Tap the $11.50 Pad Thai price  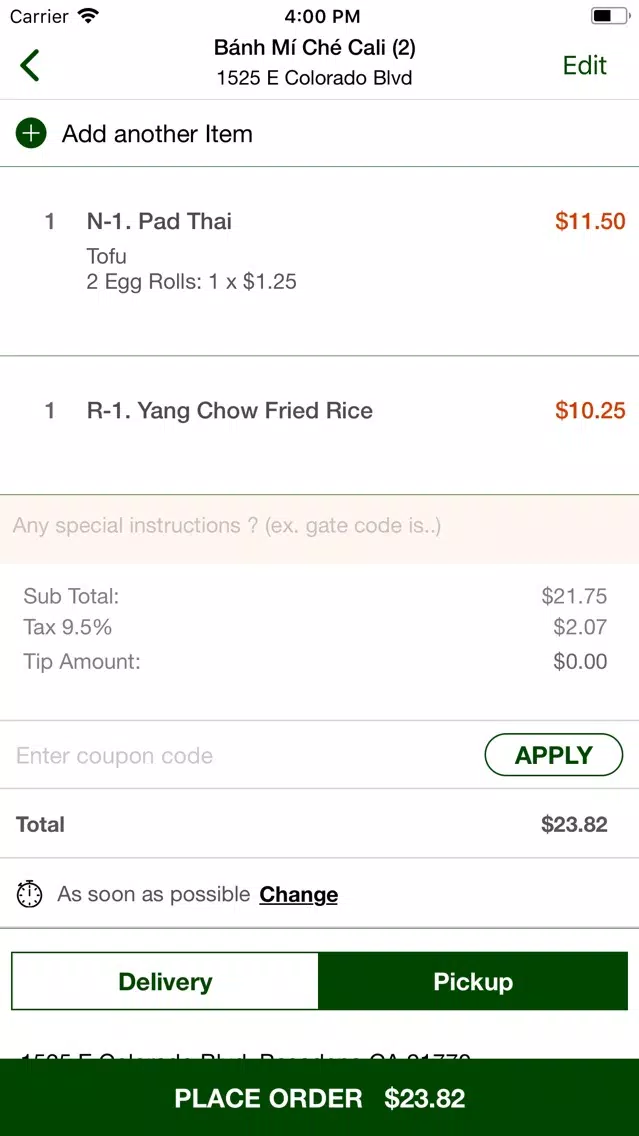point(590,221)
